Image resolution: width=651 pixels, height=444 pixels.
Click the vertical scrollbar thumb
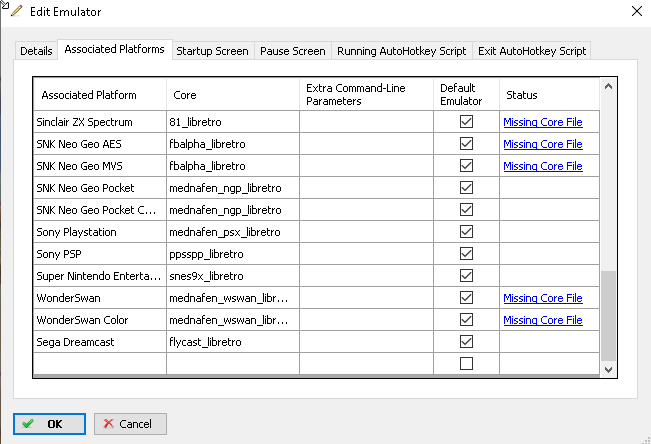point(608,316)
